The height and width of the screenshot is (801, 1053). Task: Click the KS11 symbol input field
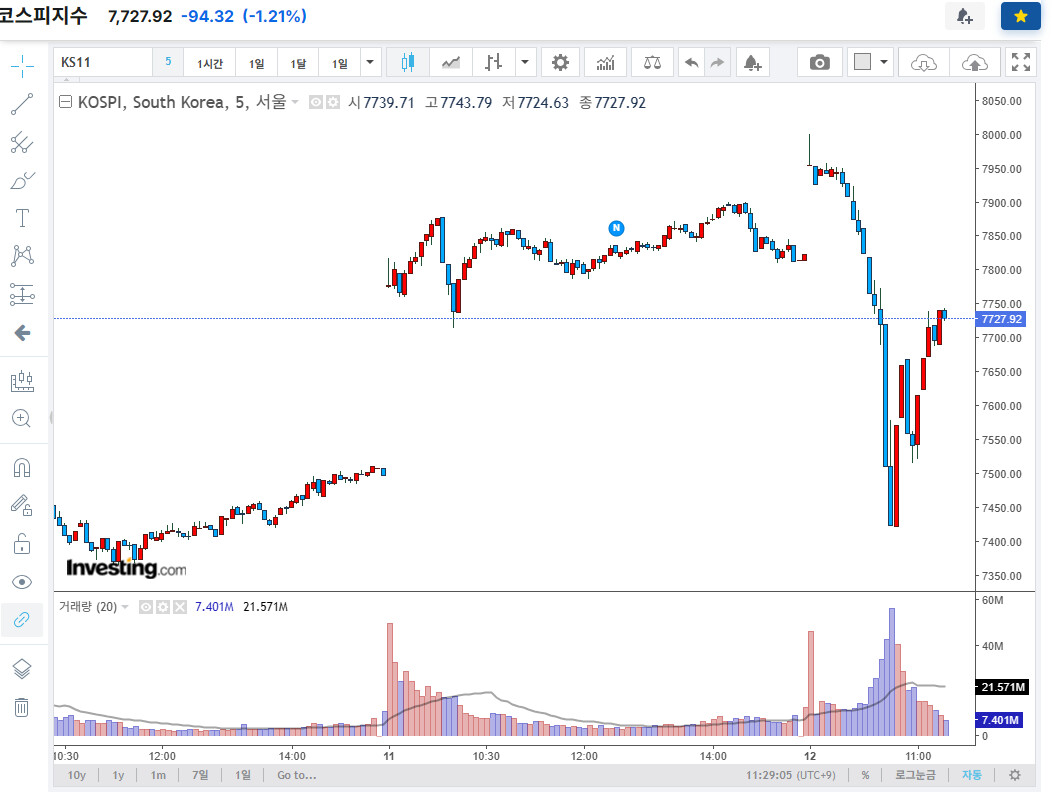coord(104,62)
